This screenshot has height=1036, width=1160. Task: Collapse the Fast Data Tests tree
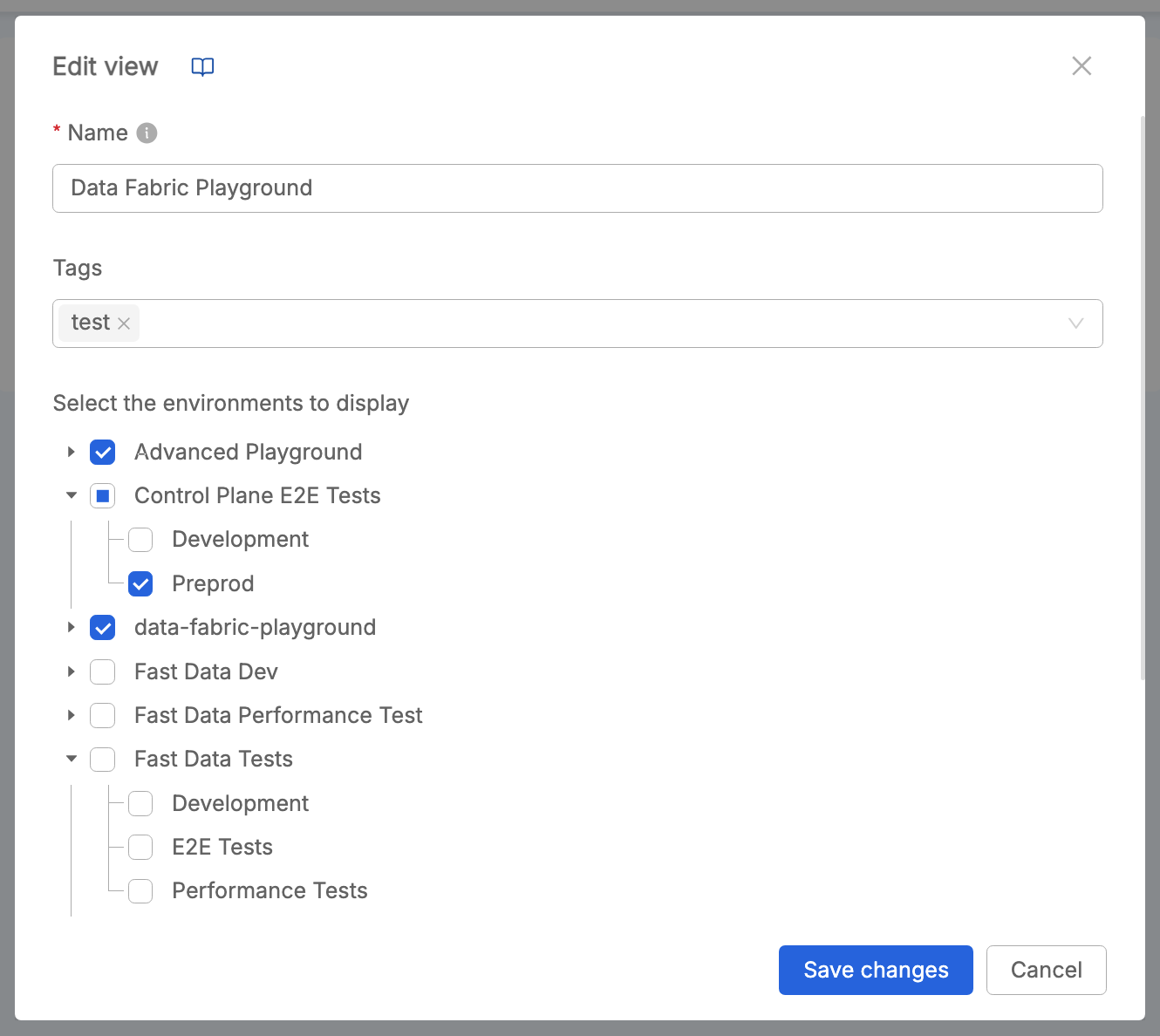click(71, 759)
